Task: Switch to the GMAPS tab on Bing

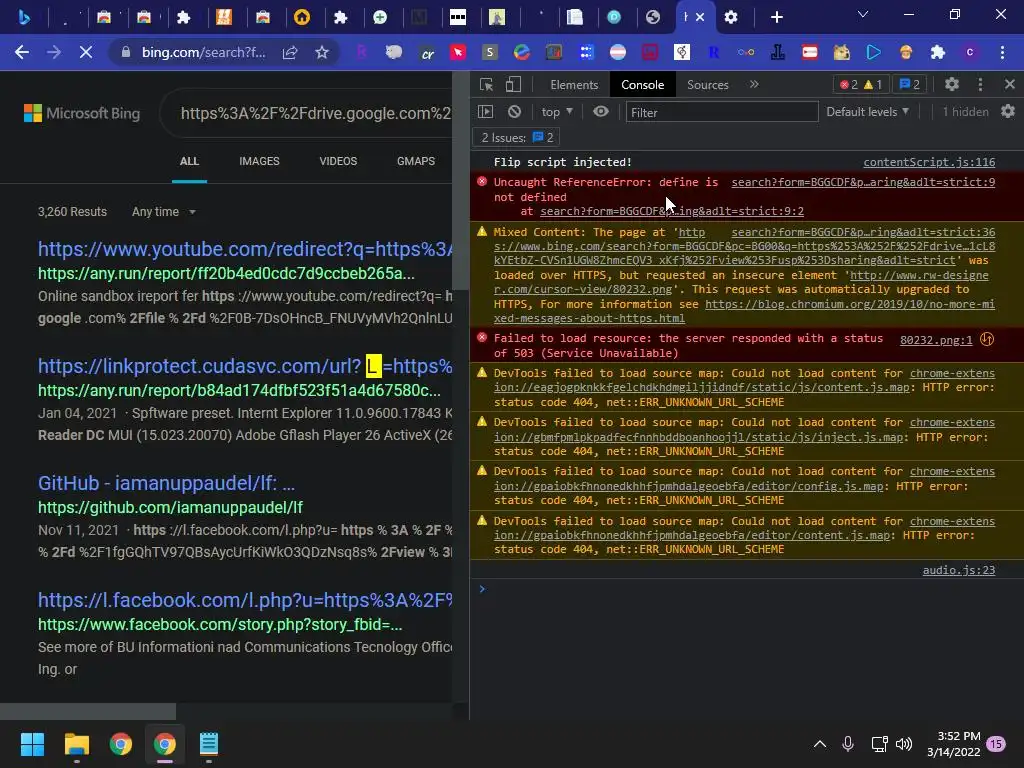Action: tap(416, 161)
